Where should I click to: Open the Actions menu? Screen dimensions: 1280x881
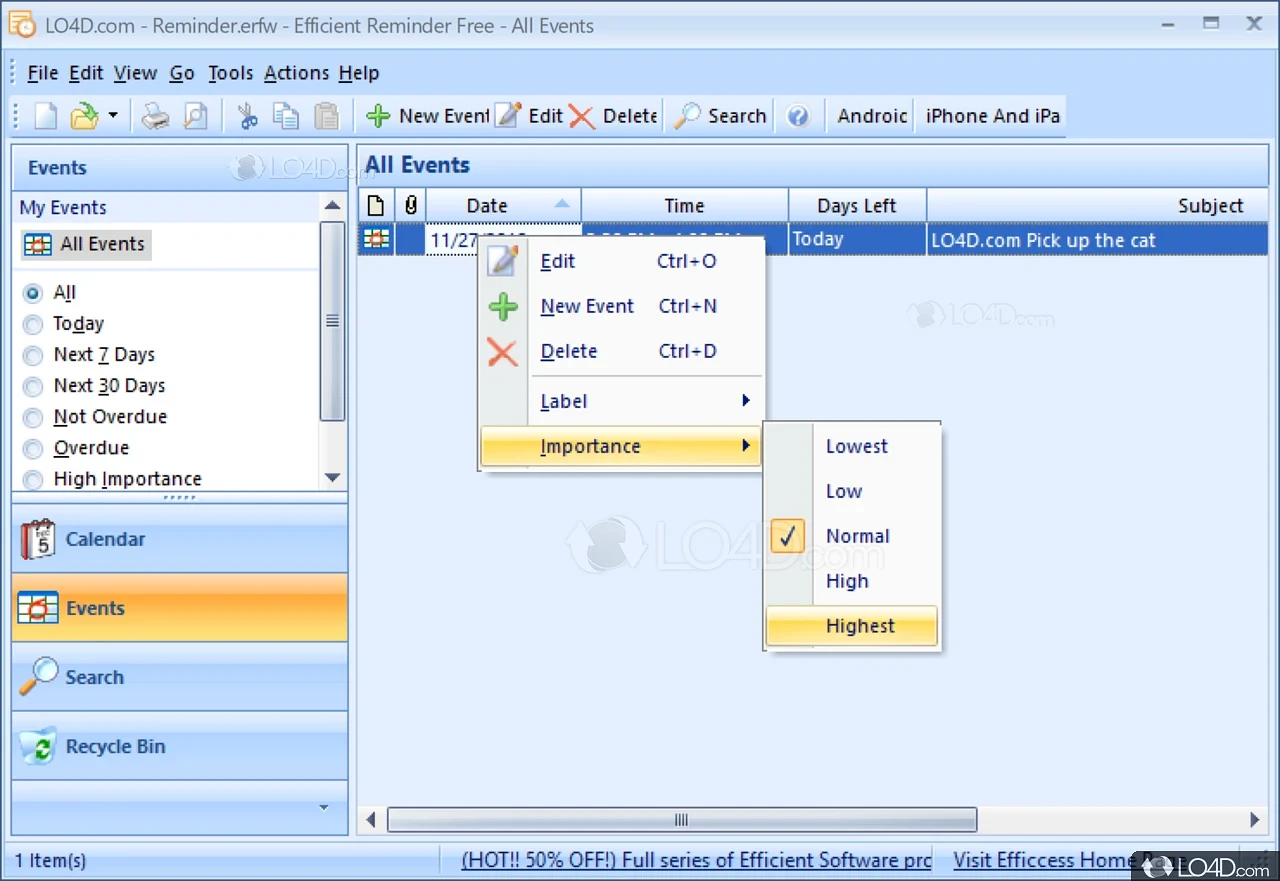tap(296, 73)
